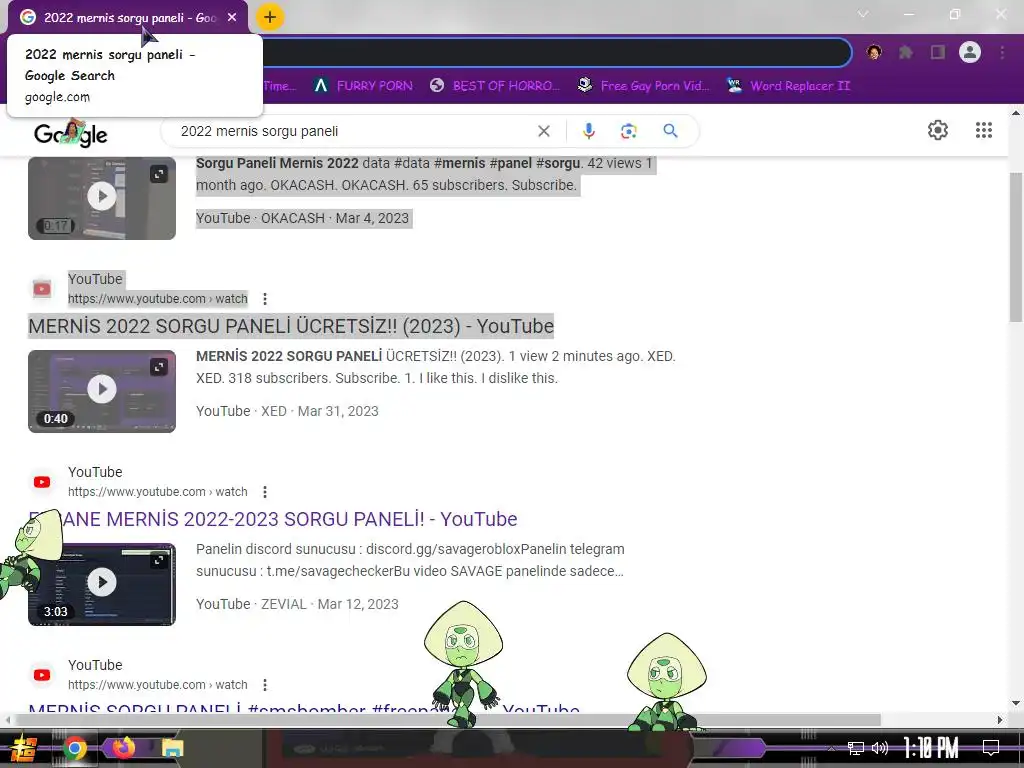Go to the Google logo homepage
This screenshot has width=1024, height=768.
[71, 133]
